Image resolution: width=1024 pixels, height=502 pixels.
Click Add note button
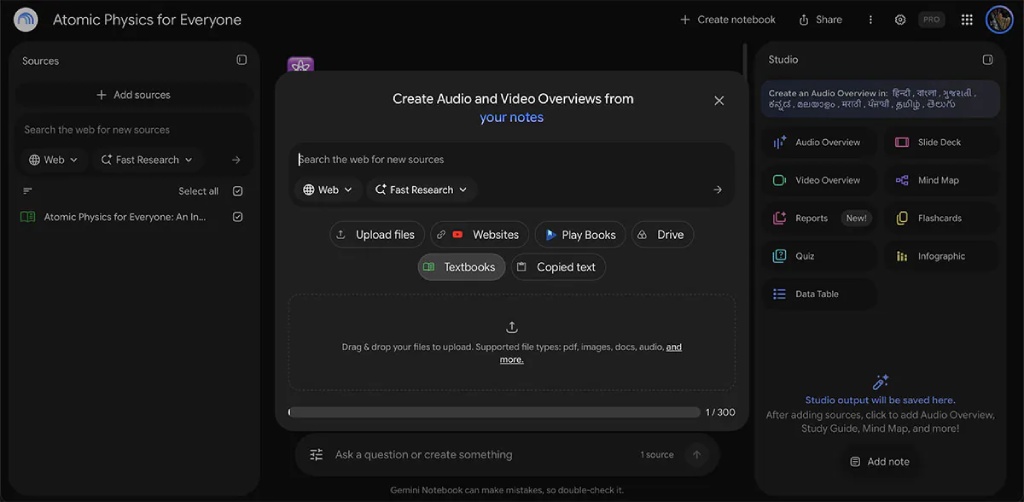[880, 462]
